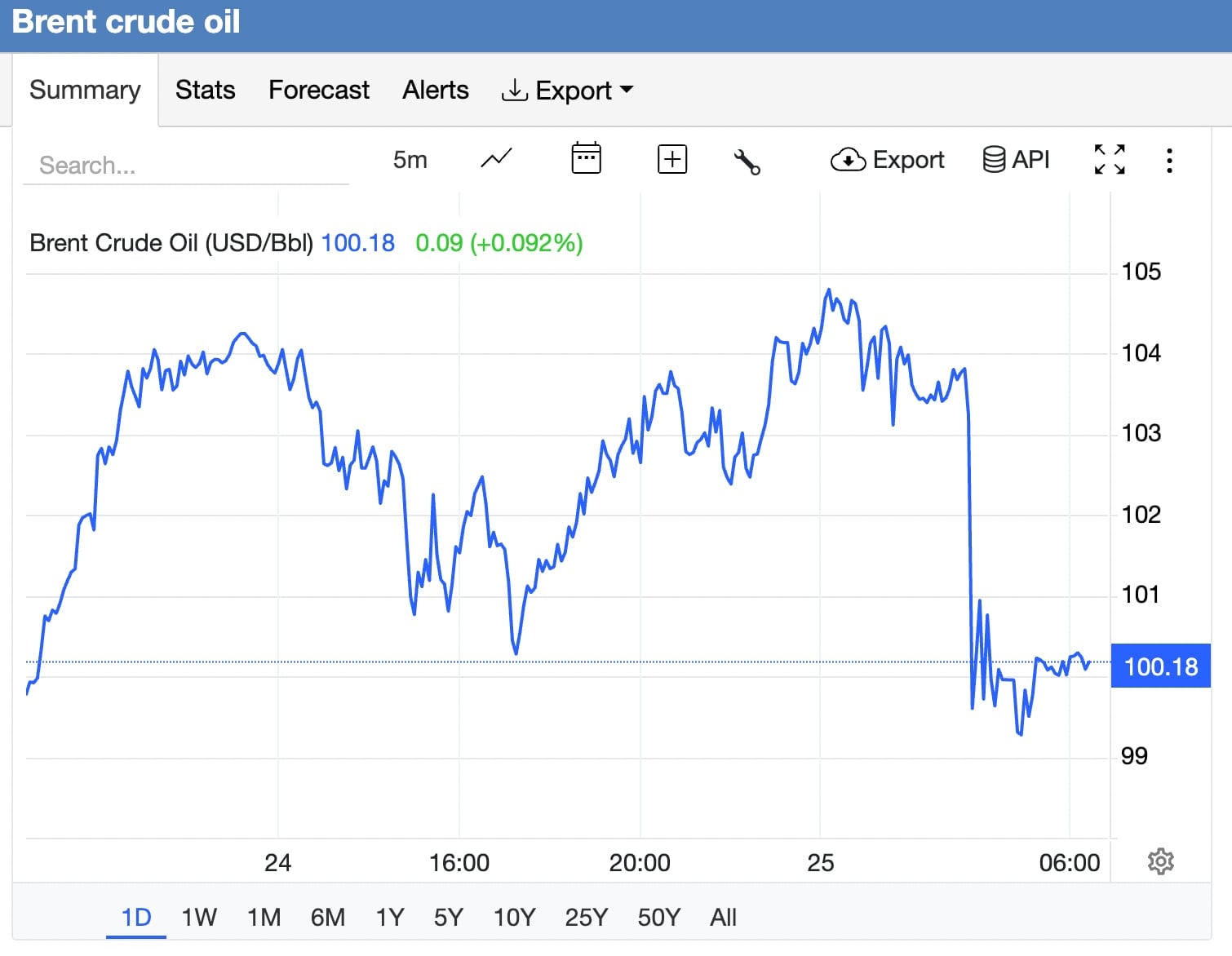Open the three-dot more options menu
This screenshot has height=956, width=1232.
coord(1169,161)
